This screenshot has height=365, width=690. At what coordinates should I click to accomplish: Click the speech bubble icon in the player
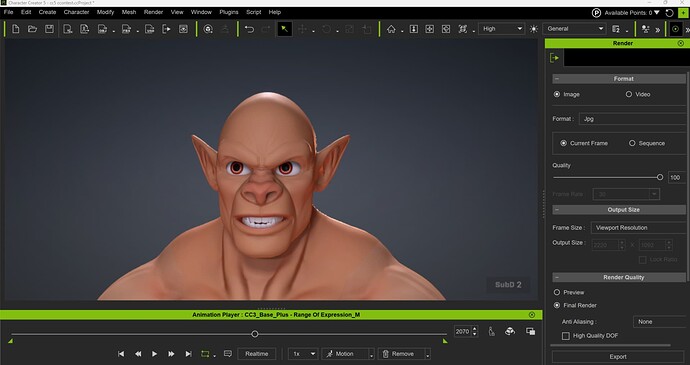click(x=228, y=354)
